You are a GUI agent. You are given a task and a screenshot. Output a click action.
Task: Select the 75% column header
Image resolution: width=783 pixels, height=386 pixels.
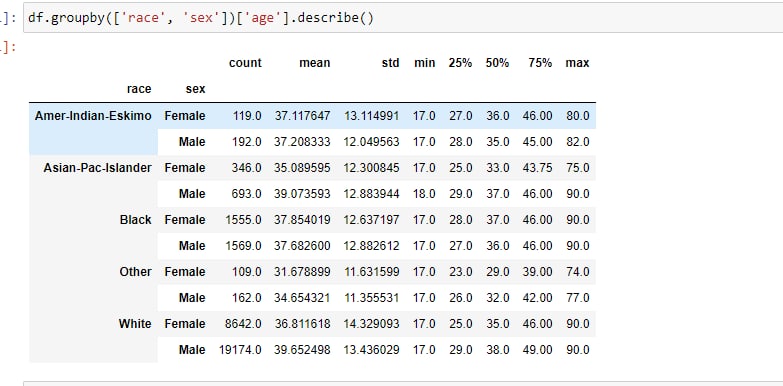(540, 63)
